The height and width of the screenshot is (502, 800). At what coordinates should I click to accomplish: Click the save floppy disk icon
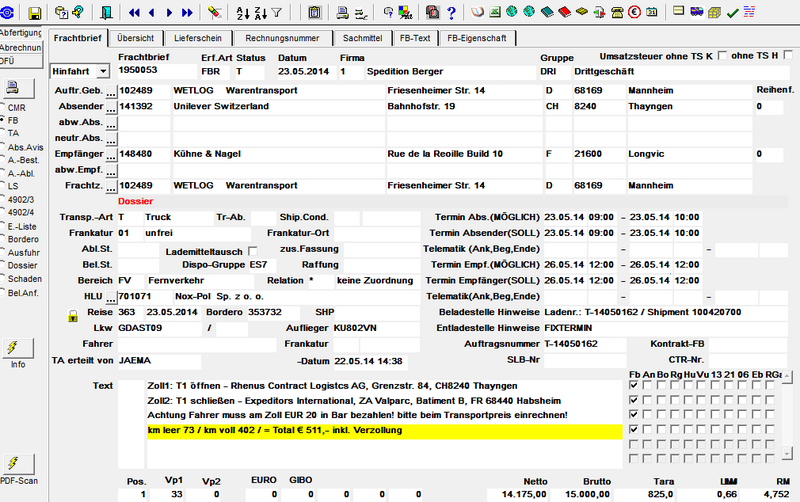coord(34,13)
